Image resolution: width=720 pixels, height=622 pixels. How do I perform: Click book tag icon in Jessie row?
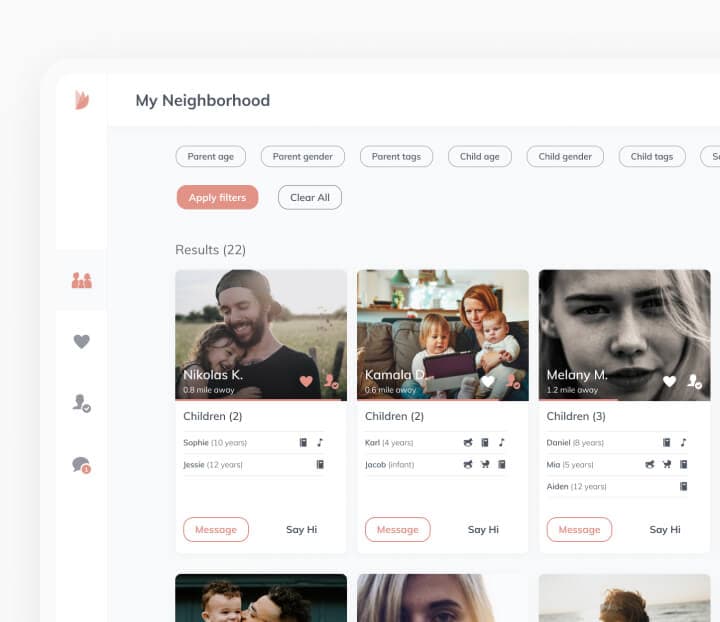pyautogui.click(x=320, y=464)
